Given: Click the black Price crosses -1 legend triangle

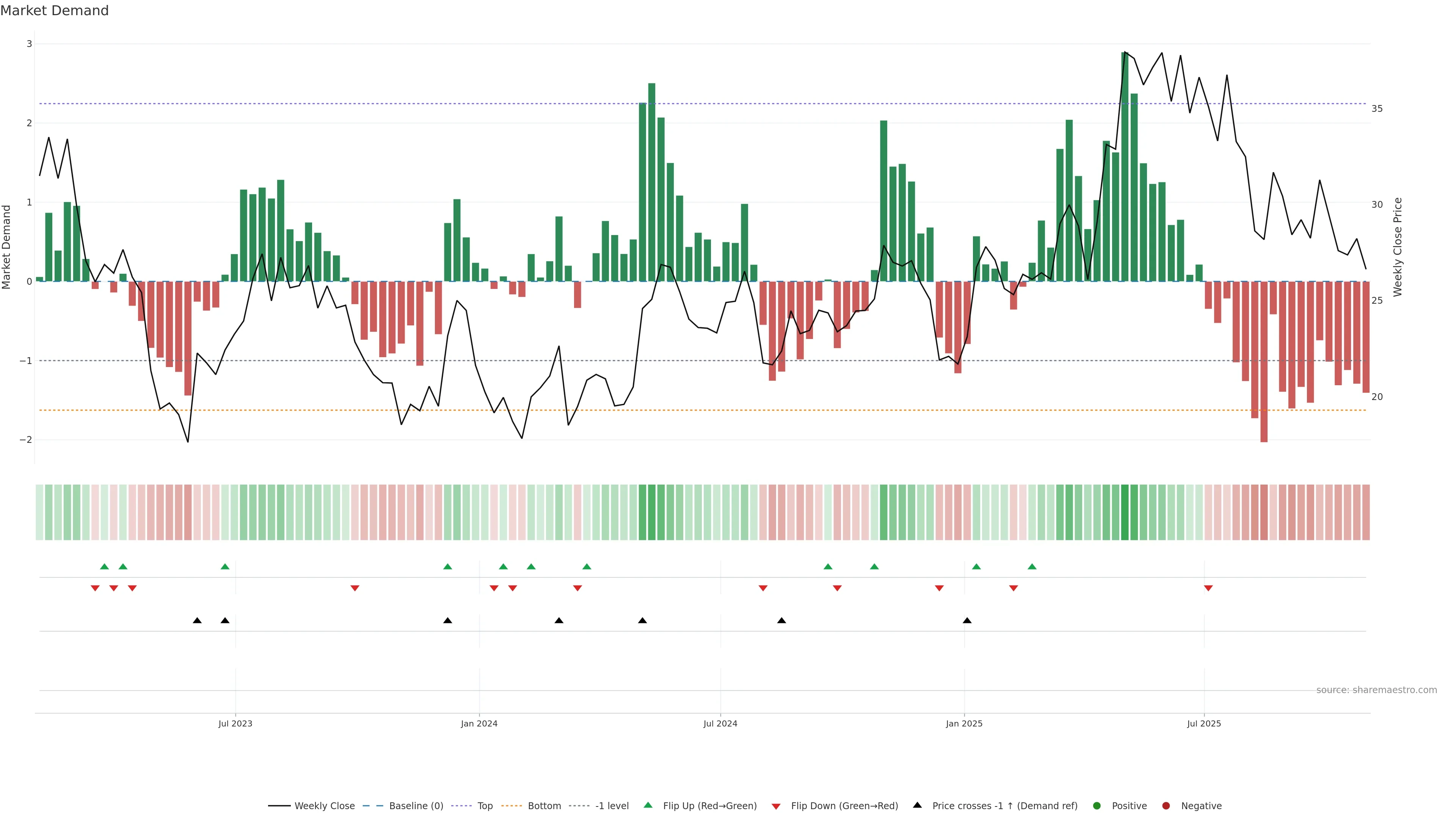Looking at the screenshot, I should click(917, 805).
